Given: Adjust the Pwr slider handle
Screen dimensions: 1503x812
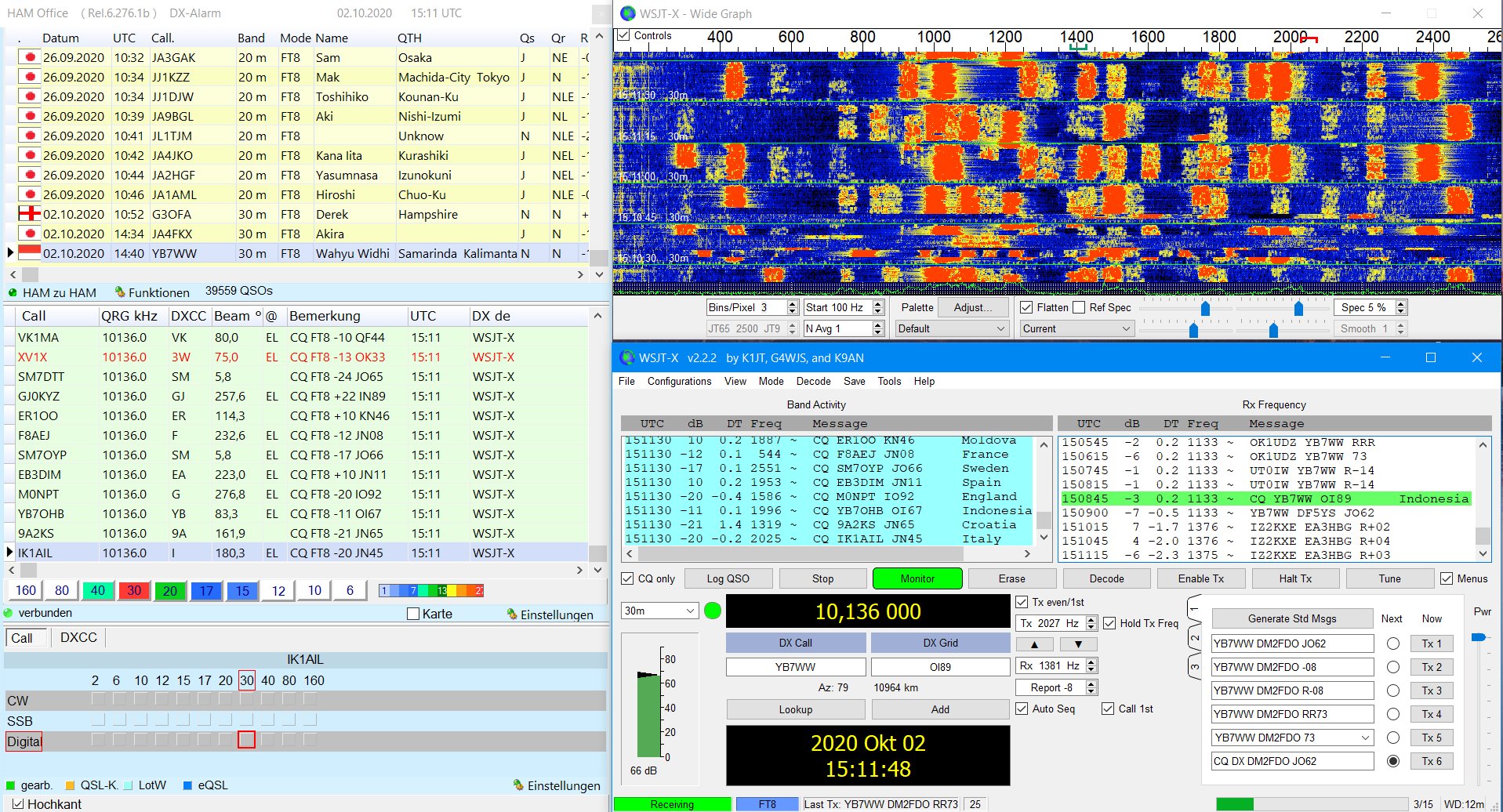Looking at the screenshot, I should pyautogui.click(x=1478, y=637).
